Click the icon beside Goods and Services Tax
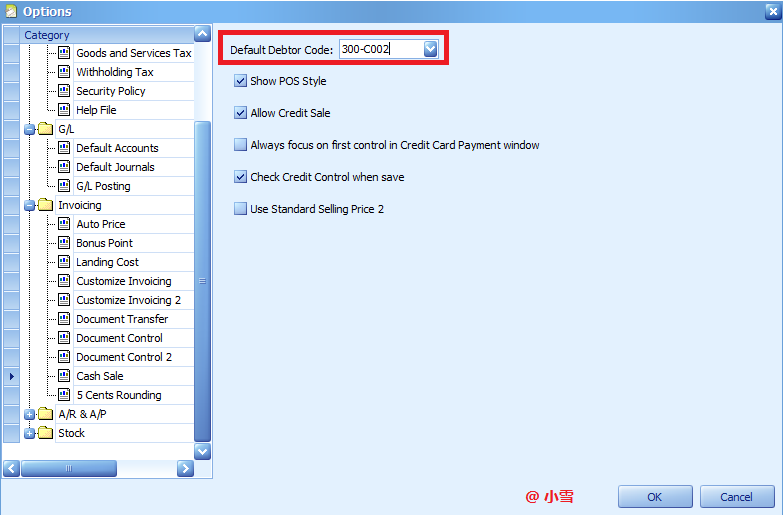The height and width of the screenshot is (515, 783). [64, 52]
